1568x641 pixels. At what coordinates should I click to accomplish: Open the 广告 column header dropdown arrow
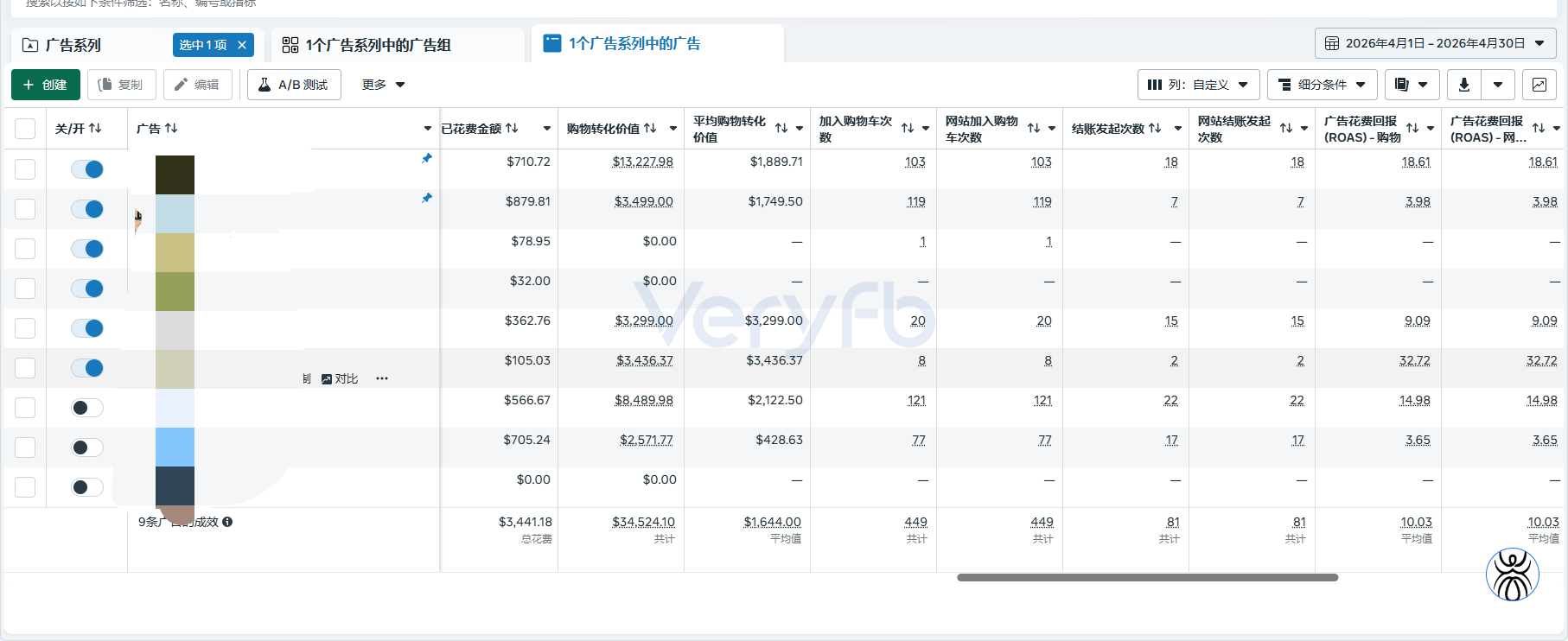click(x=427, y=129)
